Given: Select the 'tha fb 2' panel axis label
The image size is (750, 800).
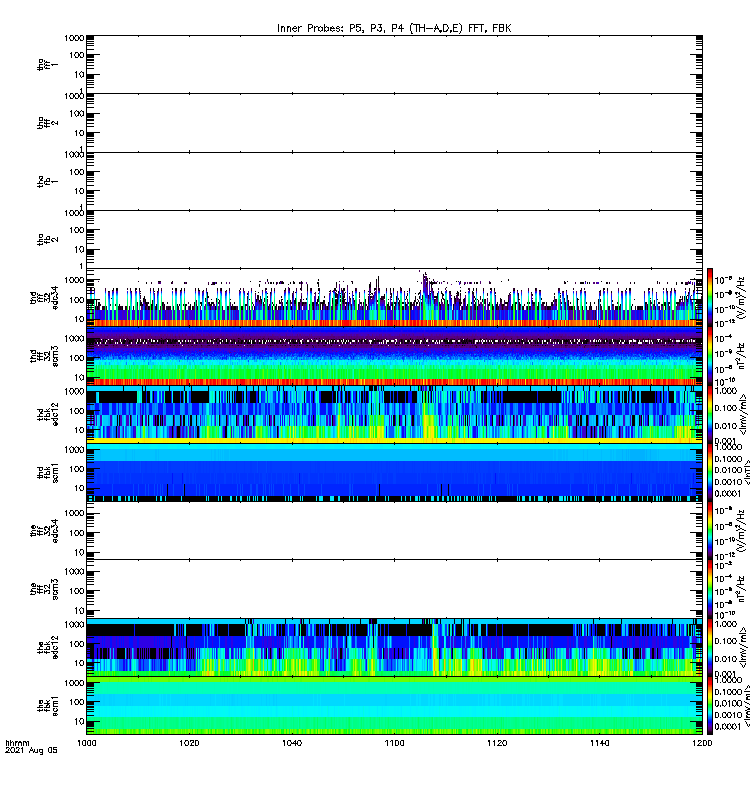Looking at the screenshot, I should [47, 239].
